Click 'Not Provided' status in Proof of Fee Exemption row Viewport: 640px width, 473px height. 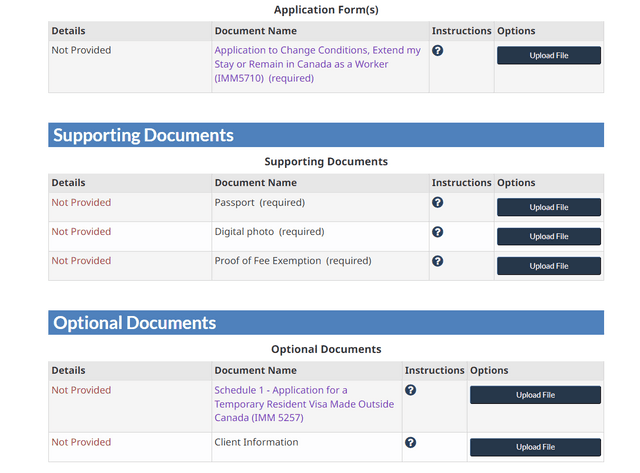tap(81, 261)
